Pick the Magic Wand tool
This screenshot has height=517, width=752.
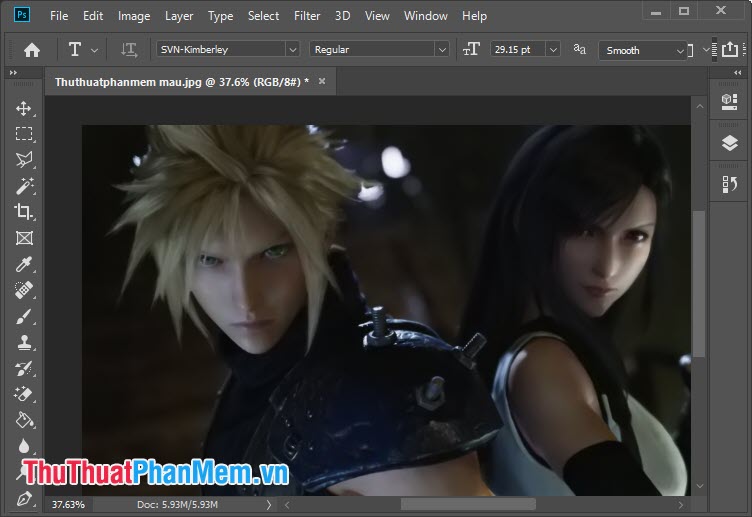[x=24, y=186]
